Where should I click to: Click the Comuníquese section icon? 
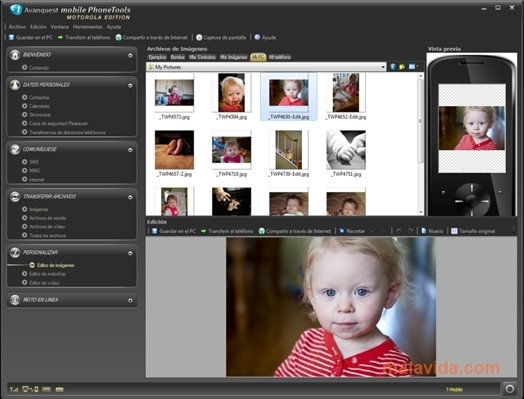point(15,149)
